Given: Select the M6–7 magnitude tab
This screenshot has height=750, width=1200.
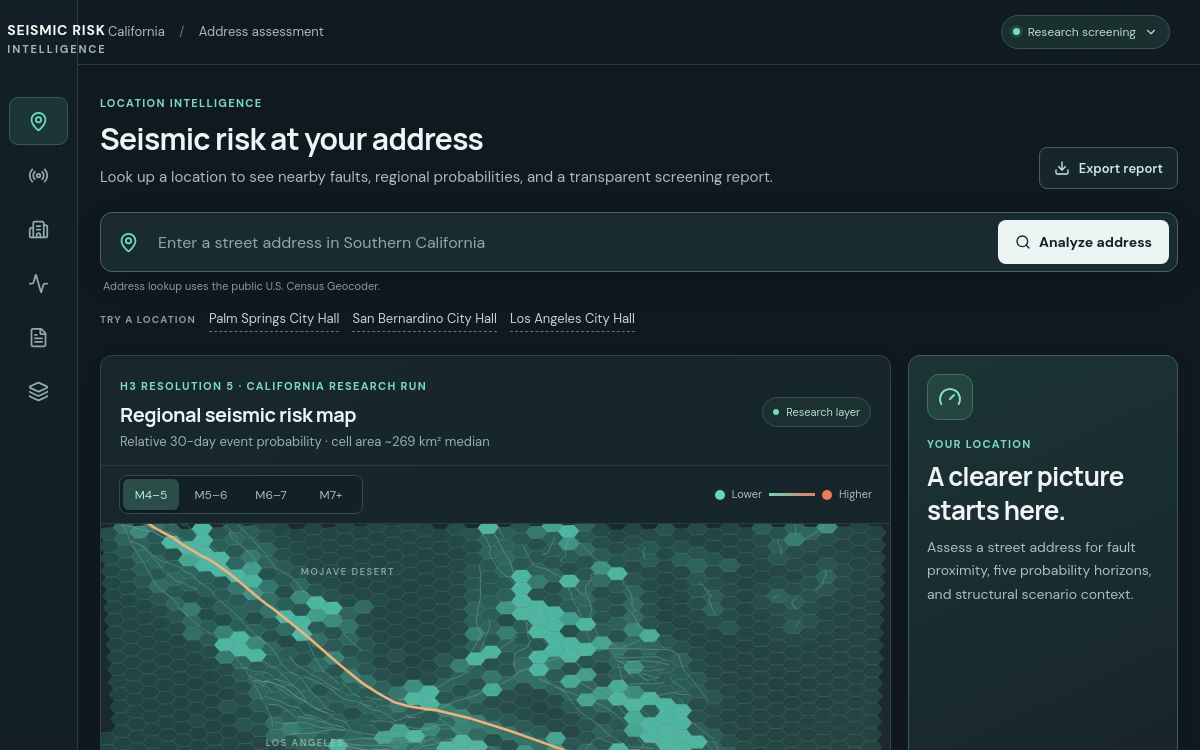Looking at the screenshot, I should 271,495.
